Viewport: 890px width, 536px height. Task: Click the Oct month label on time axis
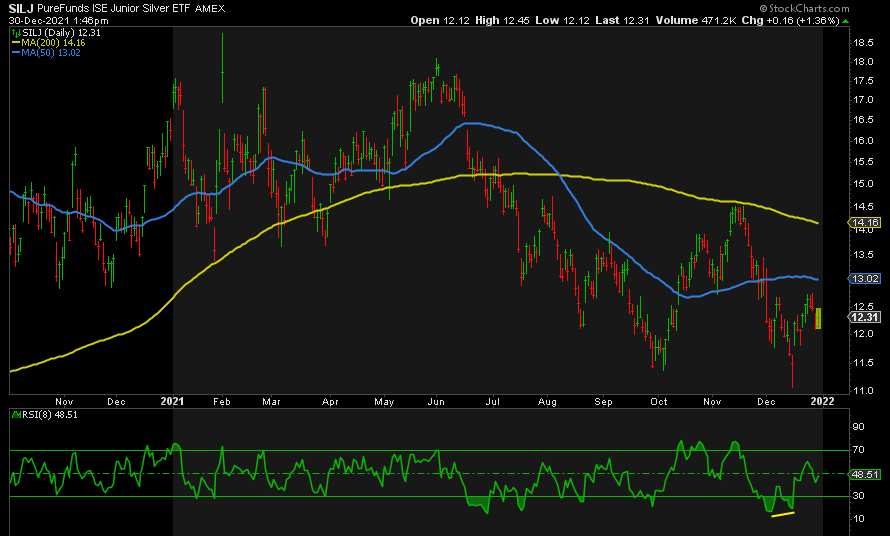pyautogui.click(x=658, y=401)
